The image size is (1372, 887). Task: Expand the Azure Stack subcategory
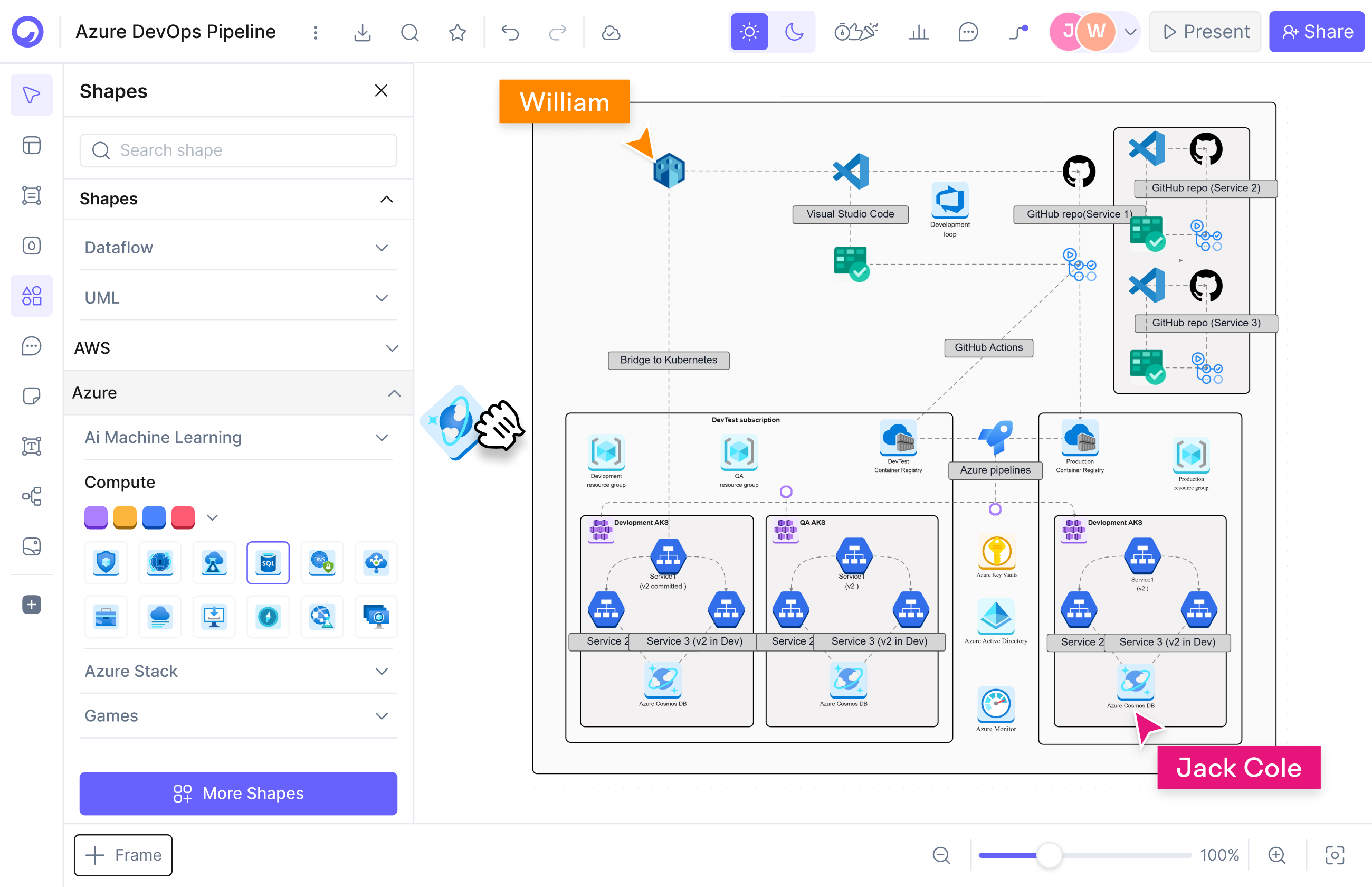point(239,671)
